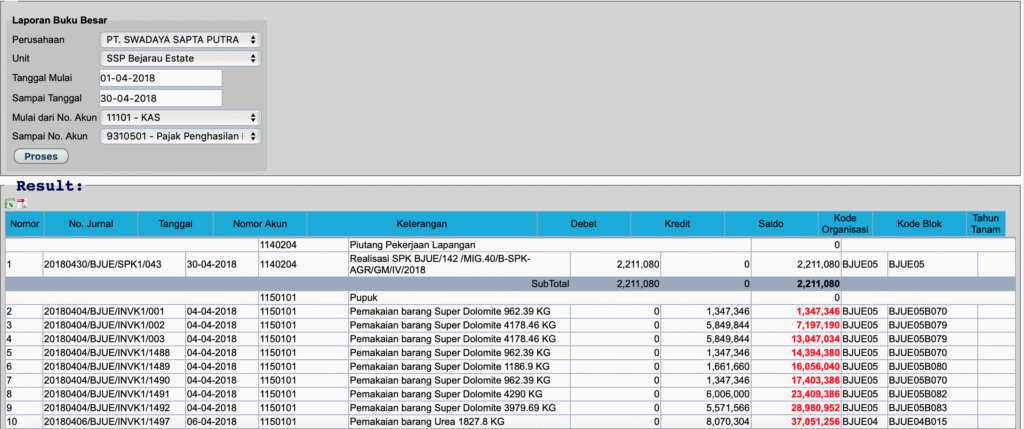
Task: Click Pemakaian barang Super Dolomite 4290 KG
Action: [x=446, y=394]
